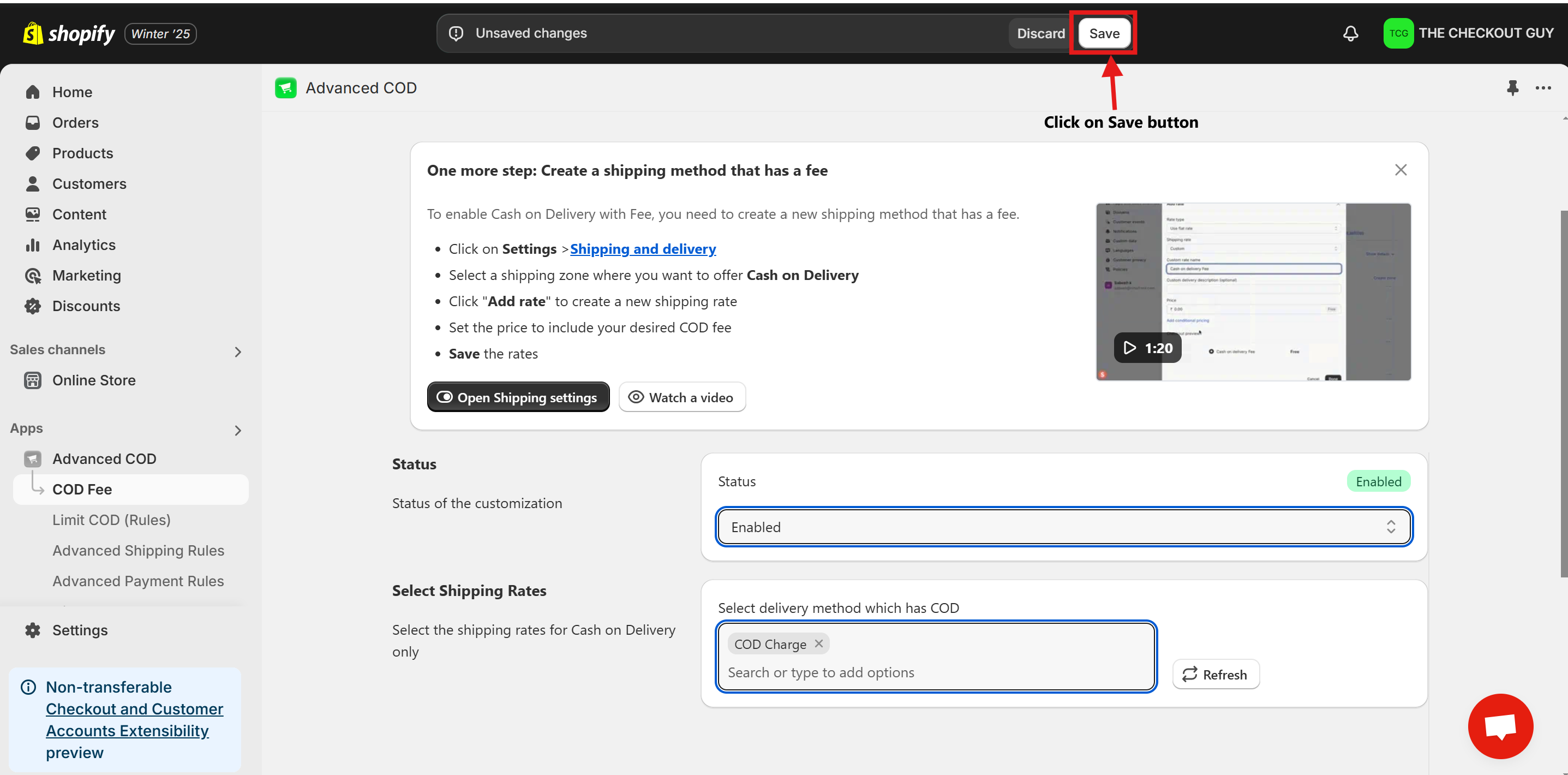Expand the Sales channels section

pos(238,351)
